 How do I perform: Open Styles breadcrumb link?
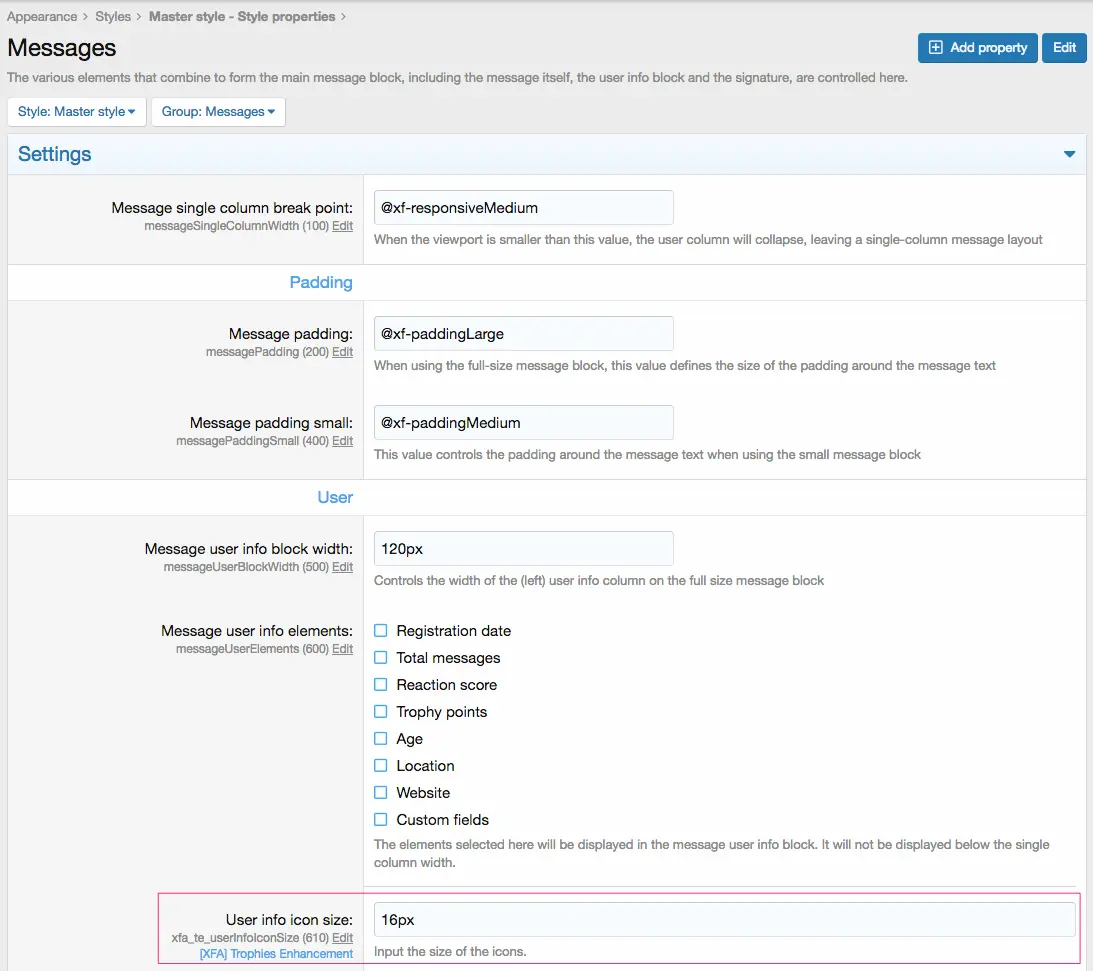[x=112, y=17]
